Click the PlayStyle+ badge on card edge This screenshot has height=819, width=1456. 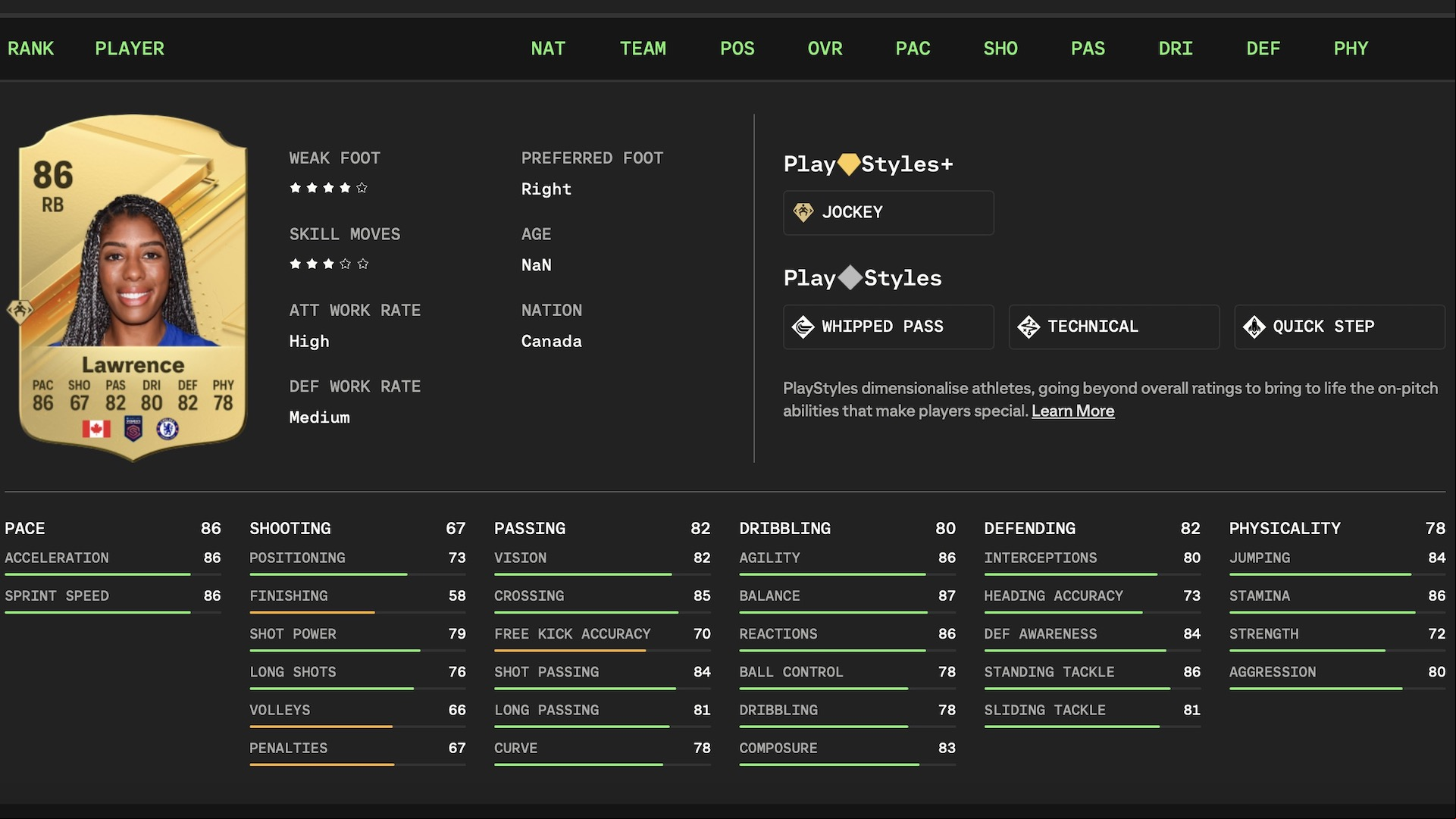(20, 311)
